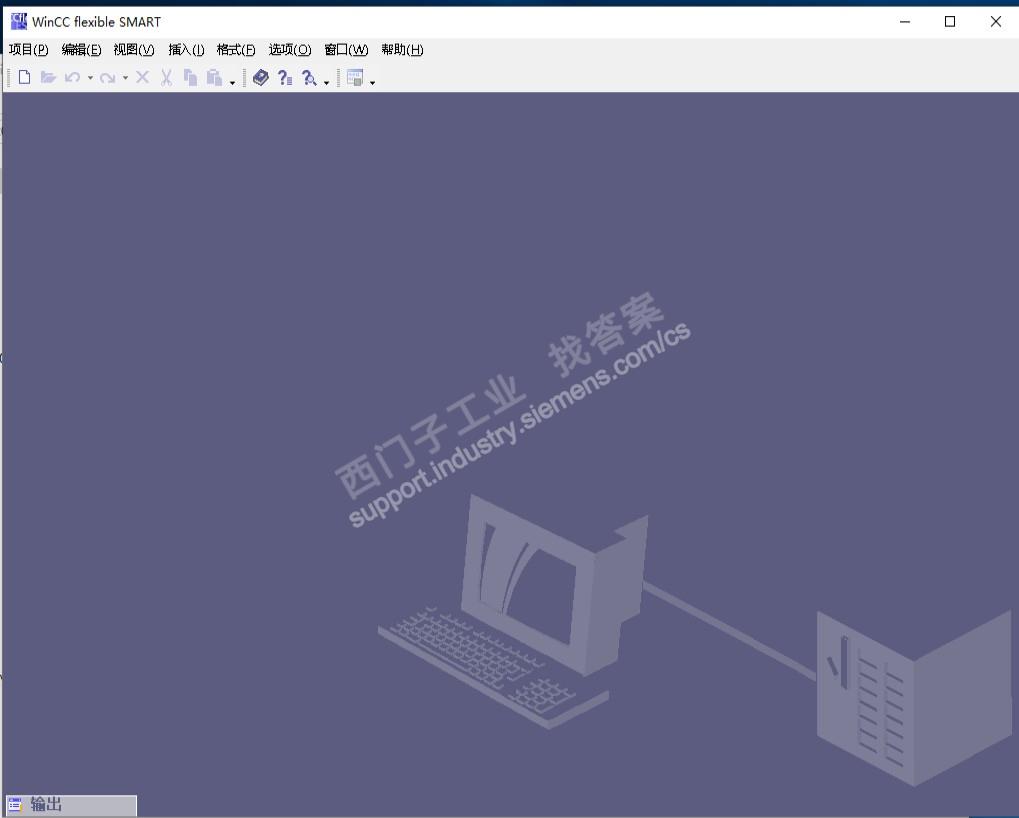Viewport: 1019px width, 818px height.
Task: Open the 项目(P) menu
Action: click(29, 49)
